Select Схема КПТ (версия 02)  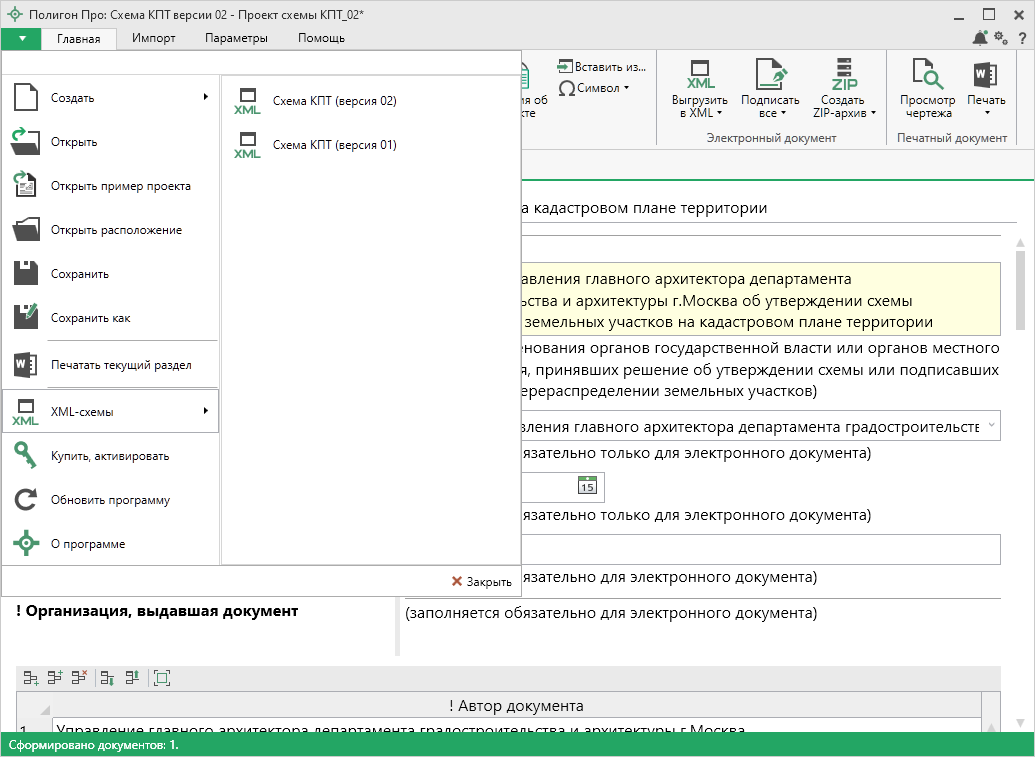pos(334,101)
